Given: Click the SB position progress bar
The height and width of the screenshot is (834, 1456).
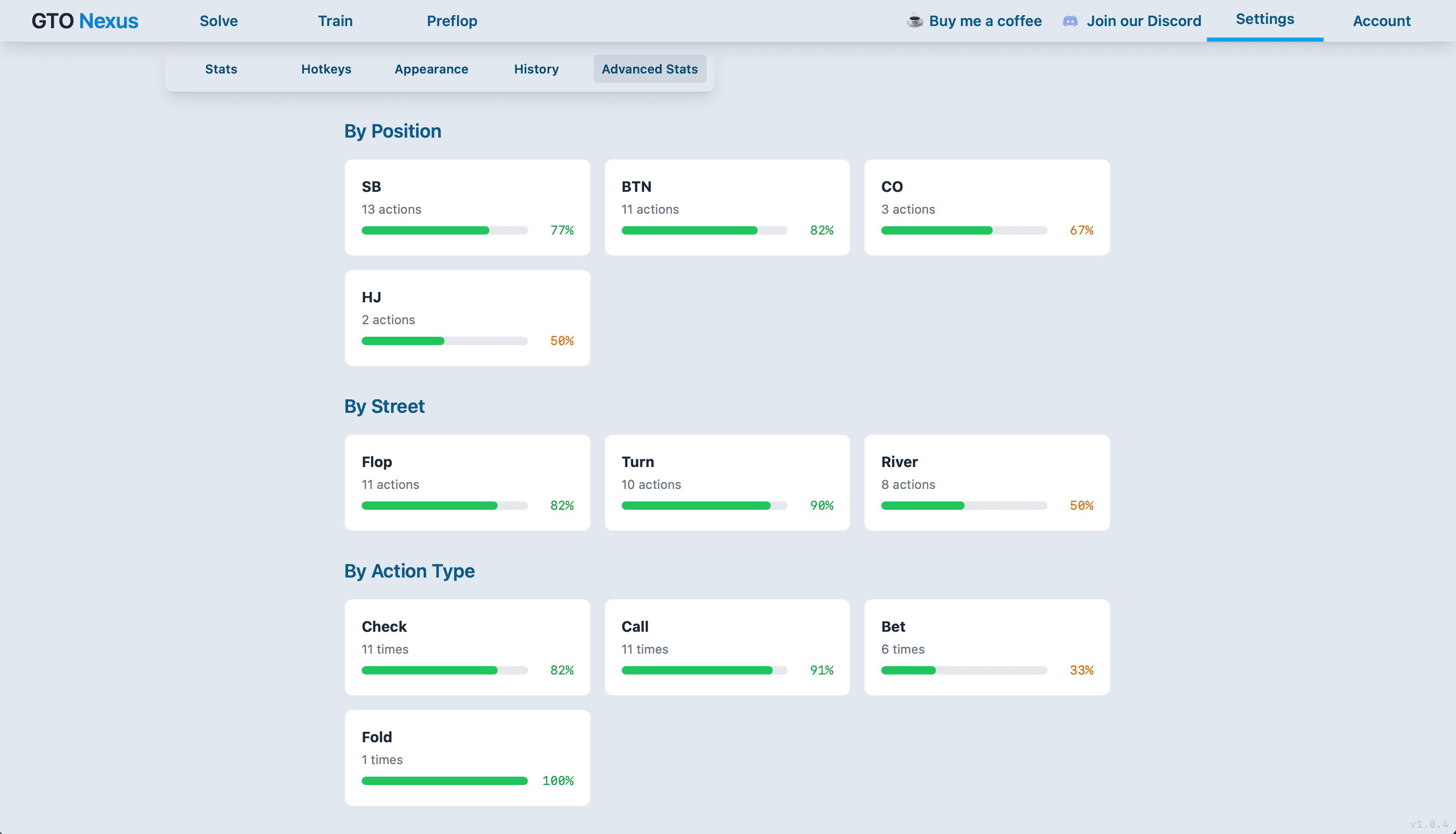Looking at the screenshot, I should (445, 230).
